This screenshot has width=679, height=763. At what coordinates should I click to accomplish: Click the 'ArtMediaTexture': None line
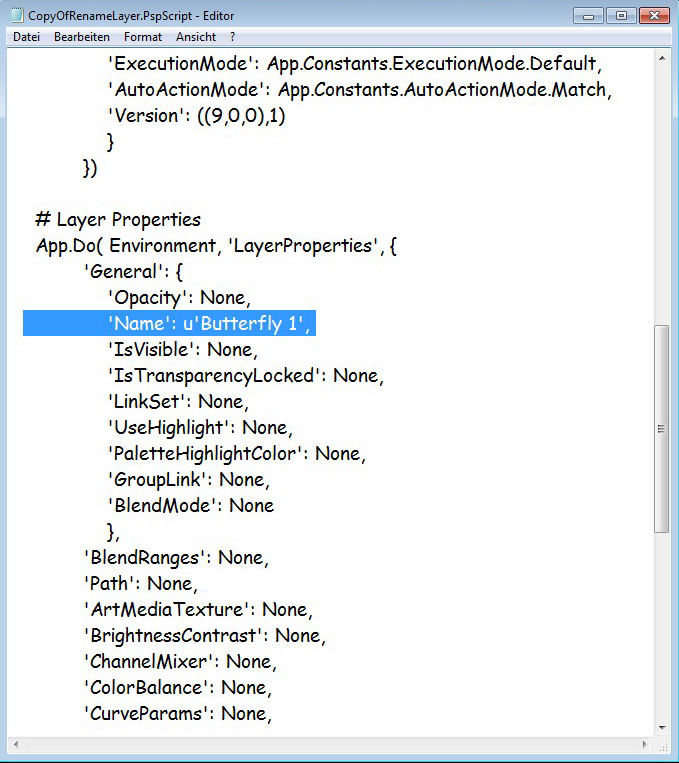point(198,610)
